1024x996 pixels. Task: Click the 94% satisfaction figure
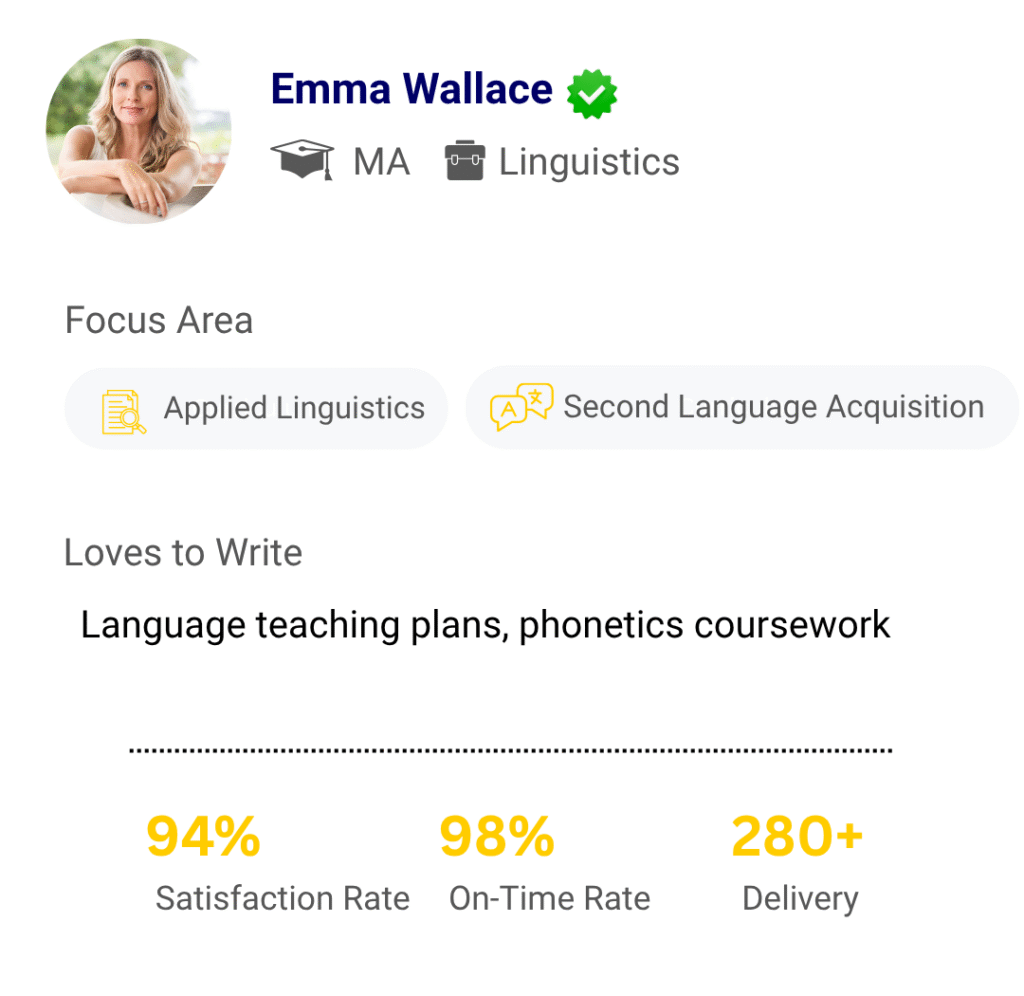[203, 837]
